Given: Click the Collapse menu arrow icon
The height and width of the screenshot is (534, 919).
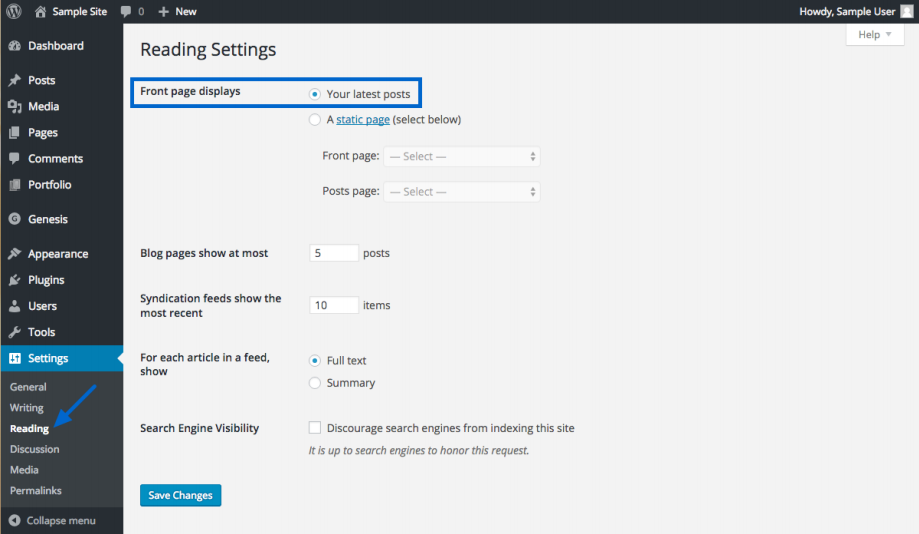Looking at the screenshot, I should (x=14, y=520).
